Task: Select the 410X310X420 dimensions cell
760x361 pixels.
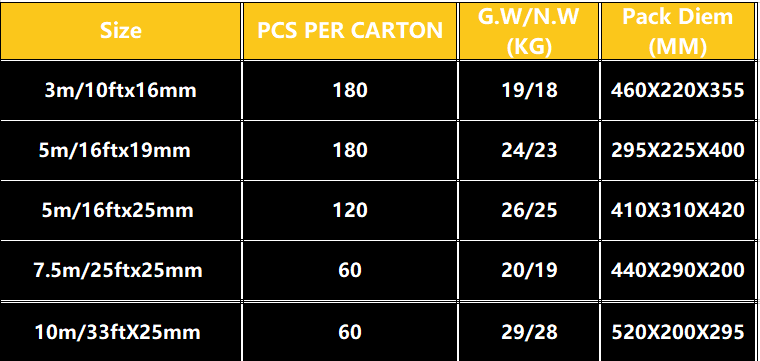Action: click(678, 210)
